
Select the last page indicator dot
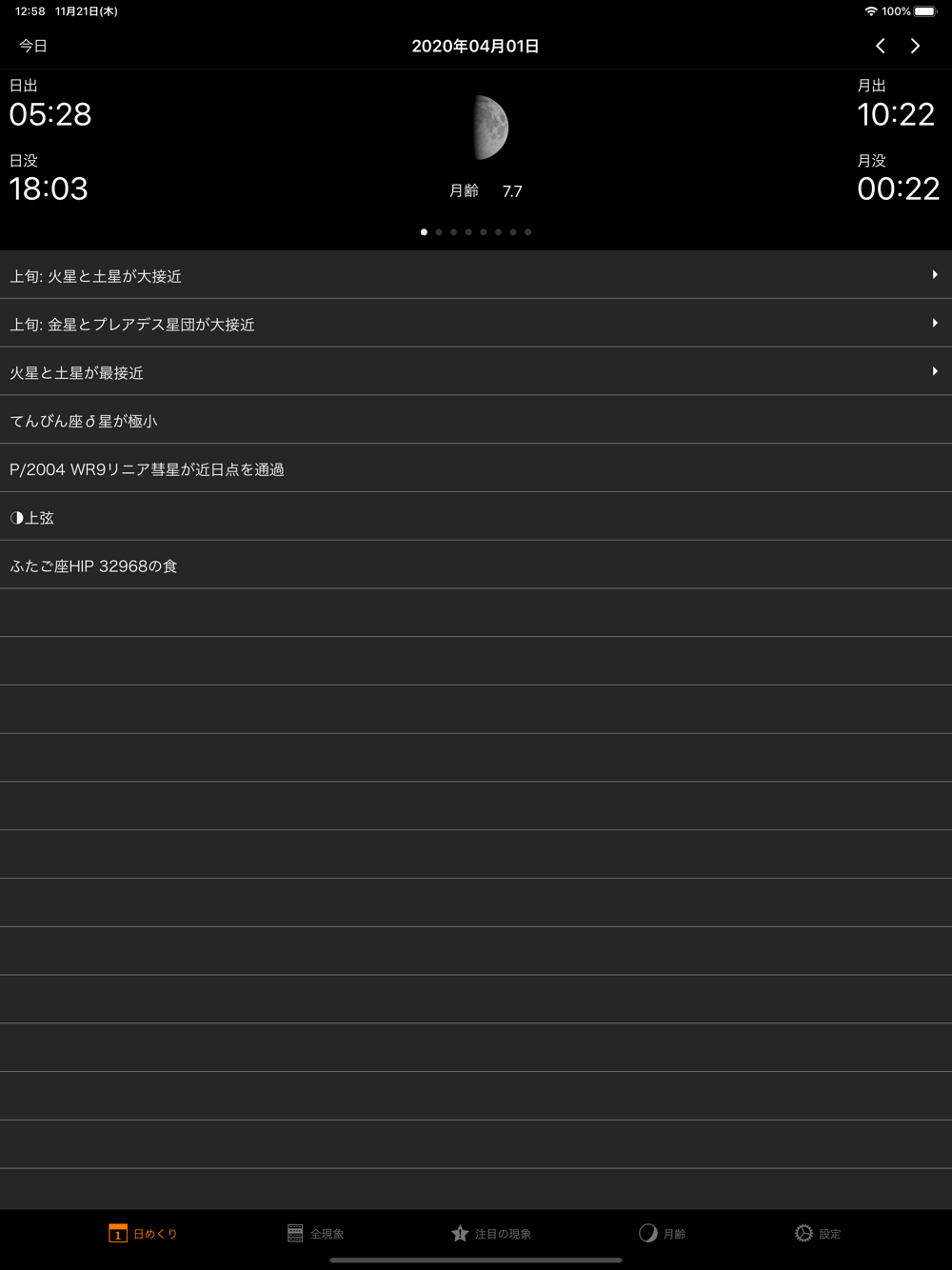point(528,232)
